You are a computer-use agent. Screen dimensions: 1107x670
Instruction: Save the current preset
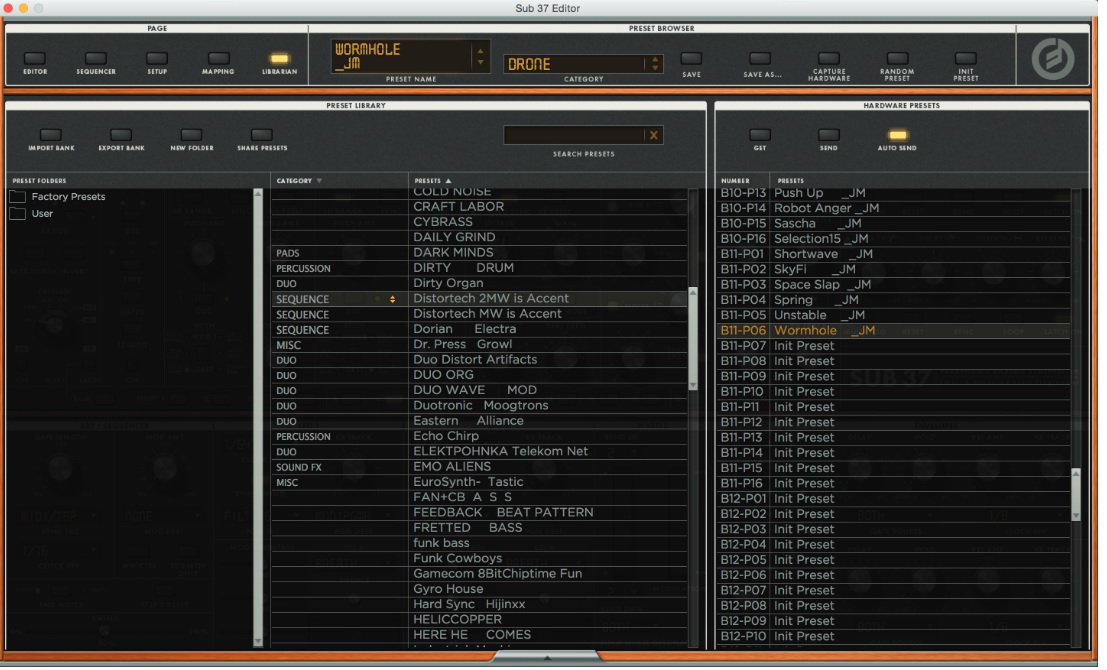[x=691, y=58]
